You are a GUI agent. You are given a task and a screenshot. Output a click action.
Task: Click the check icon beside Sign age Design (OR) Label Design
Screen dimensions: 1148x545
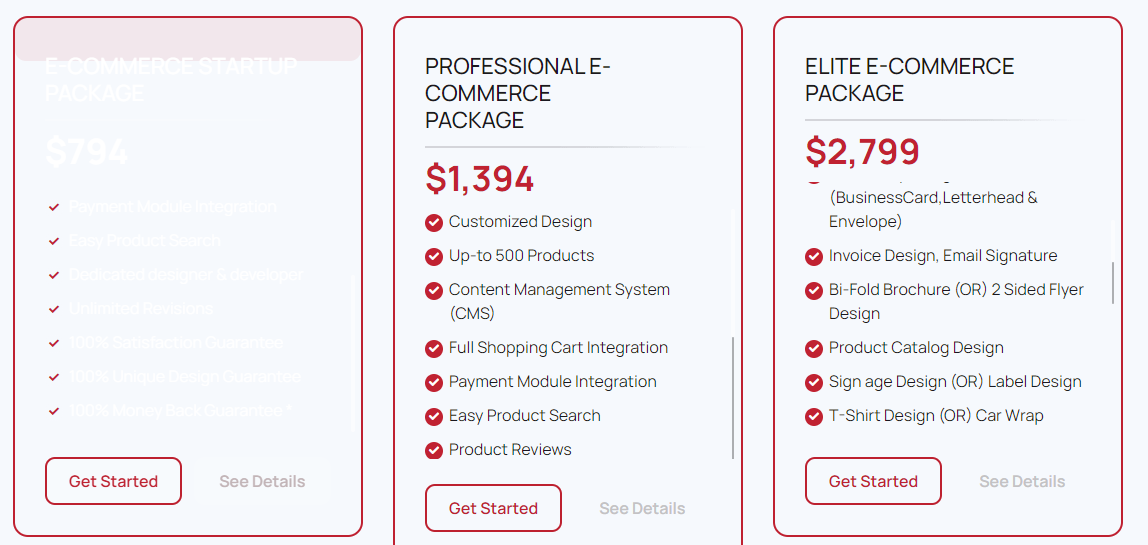click(813, 382)
